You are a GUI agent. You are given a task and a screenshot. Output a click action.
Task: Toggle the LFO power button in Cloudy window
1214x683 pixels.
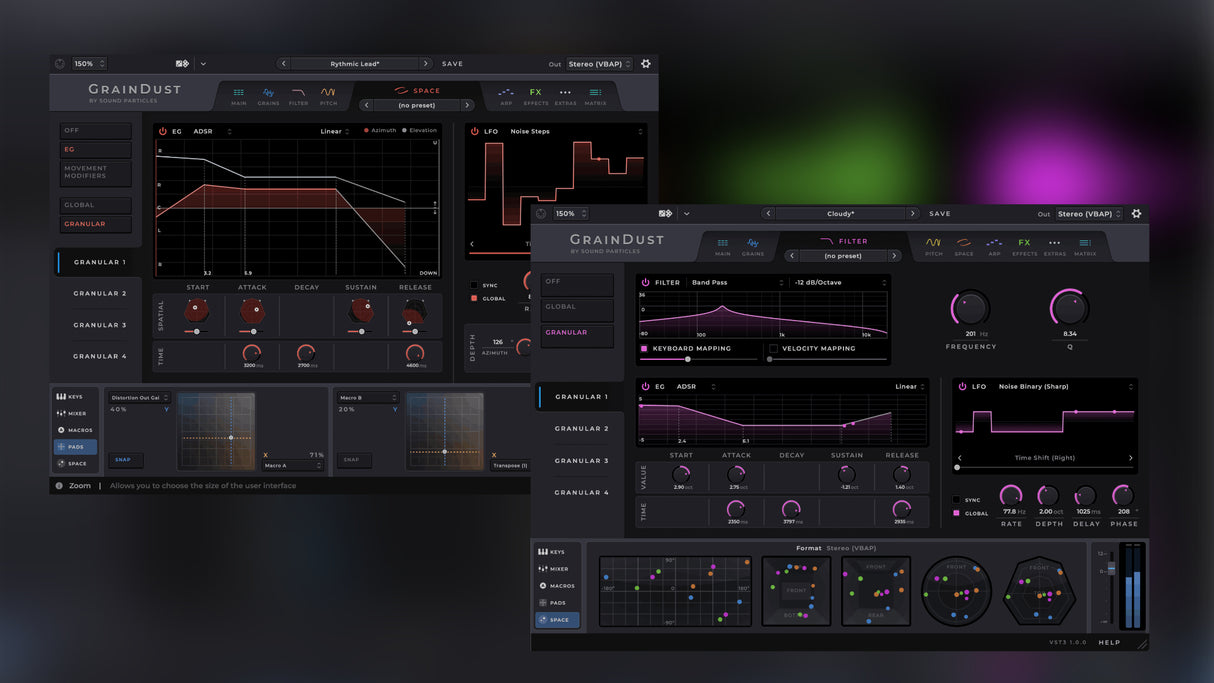pos(962,386)
